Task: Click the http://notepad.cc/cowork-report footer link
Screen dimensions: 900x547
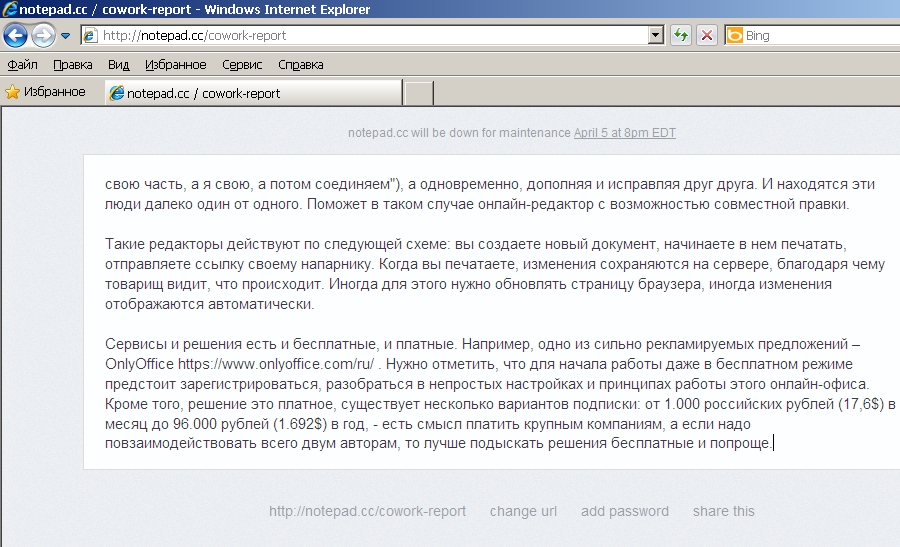Action: point(367,511)
